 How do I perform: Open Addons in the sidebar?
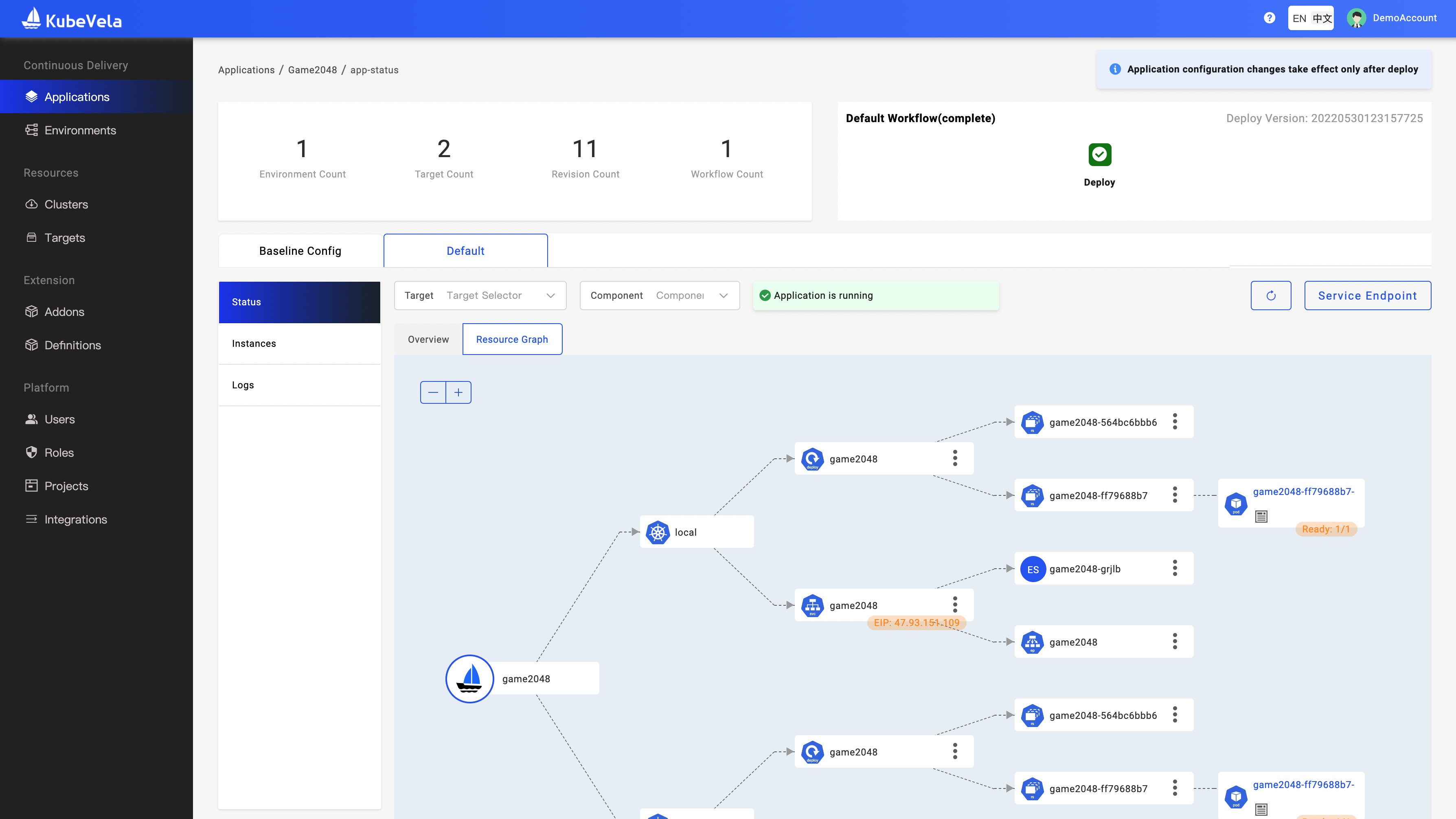(x=64, y=312)
